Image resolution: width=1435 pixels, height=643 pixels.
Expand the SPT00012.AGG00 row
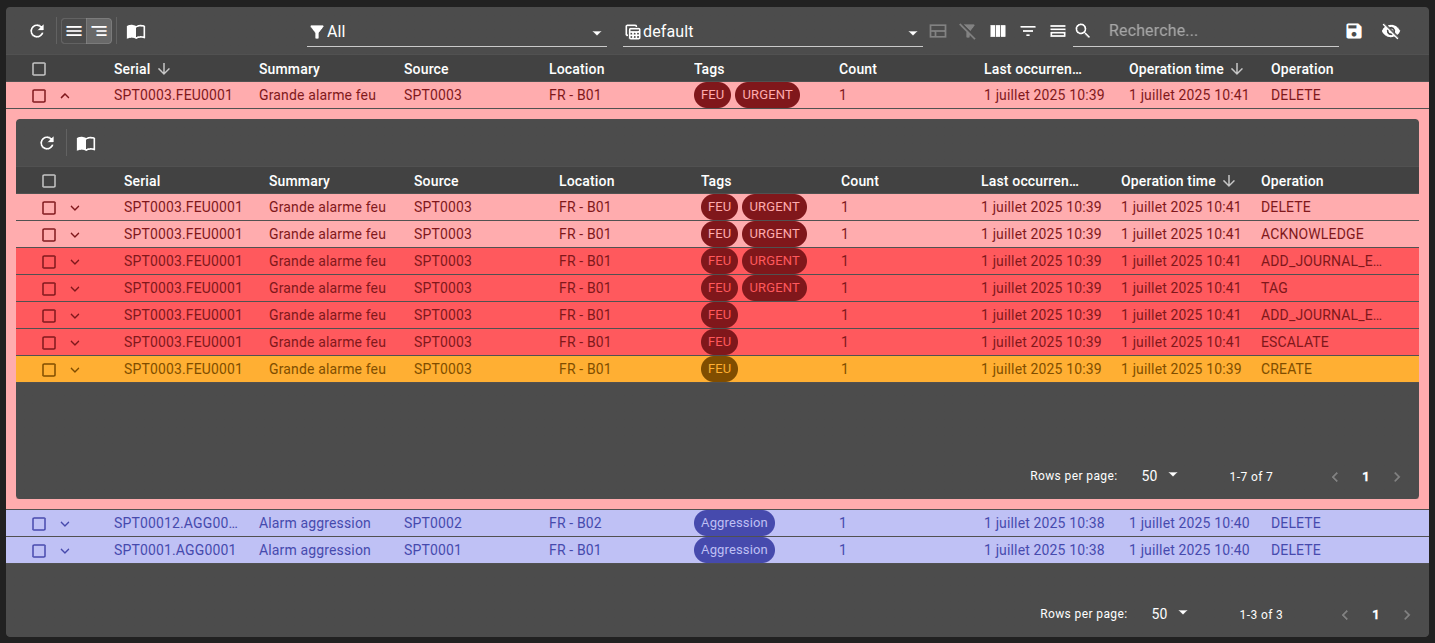(x=65, y=524)
